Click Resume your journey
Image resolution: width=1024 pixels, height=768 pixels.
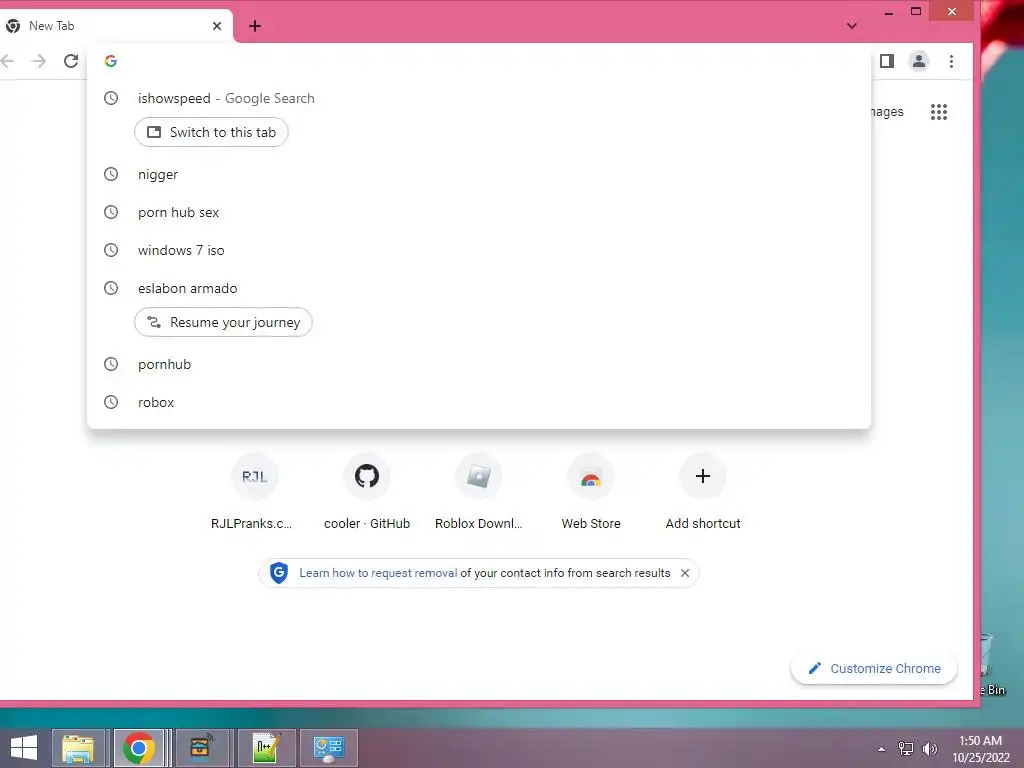[223, 323]
